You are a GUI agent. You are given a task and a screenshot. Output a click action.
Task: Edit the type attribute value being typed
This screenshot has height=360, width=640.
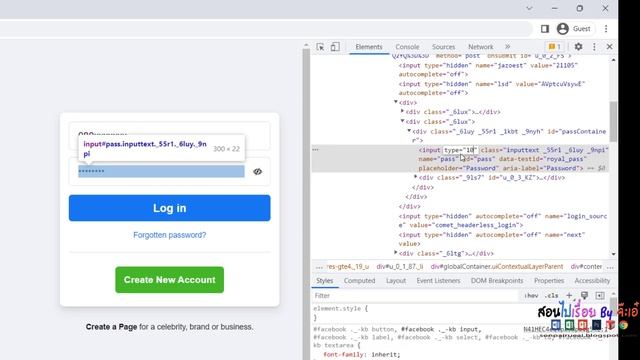point(461,150)
